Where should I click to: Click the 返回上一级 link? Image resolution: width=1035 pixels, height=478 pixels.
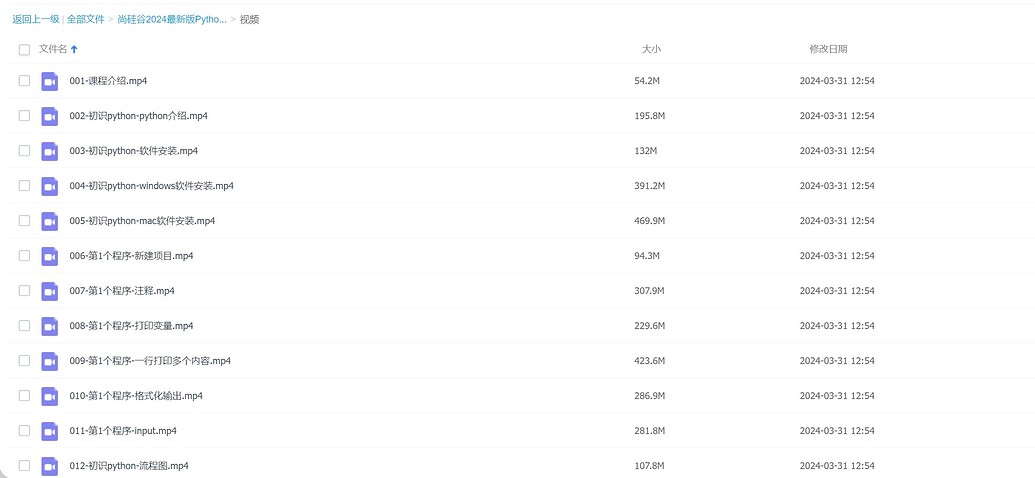coord(36,19)
